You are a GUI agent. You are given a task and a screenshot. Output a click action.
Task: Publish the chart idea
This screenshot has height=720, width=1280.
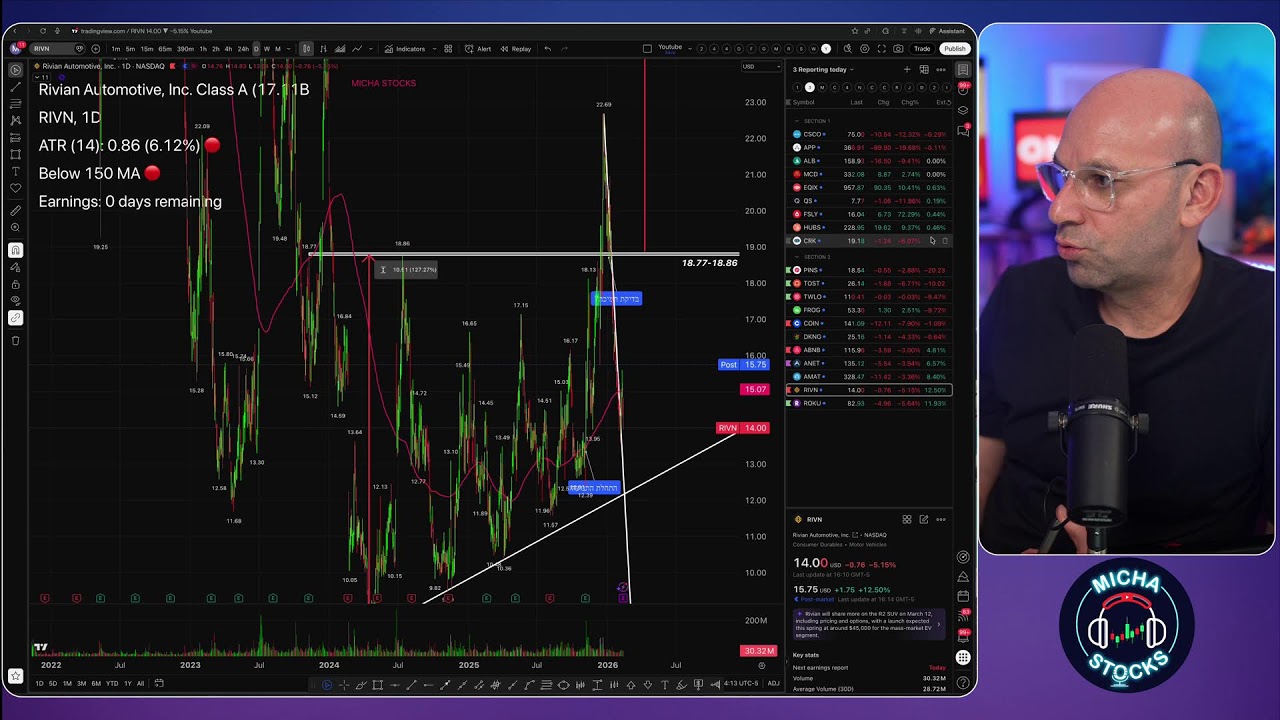(954, 48)
